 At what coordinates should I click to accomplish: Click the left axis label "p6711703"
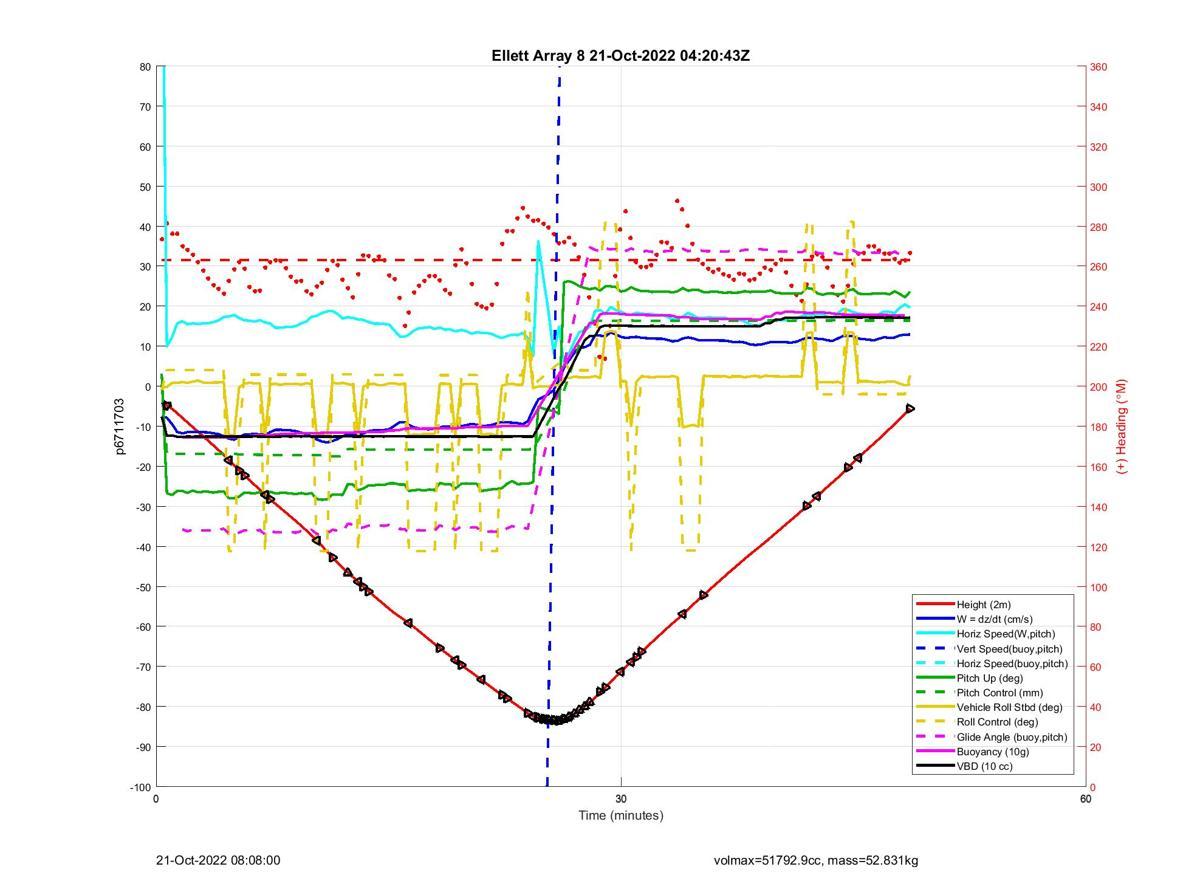[119, 426]
